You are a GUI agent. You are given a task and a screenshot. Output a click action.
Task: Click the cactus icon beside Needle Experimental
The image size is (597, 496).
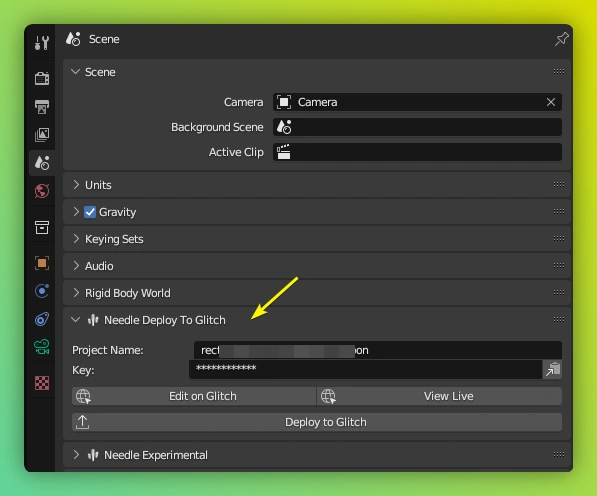coord(93,455)
